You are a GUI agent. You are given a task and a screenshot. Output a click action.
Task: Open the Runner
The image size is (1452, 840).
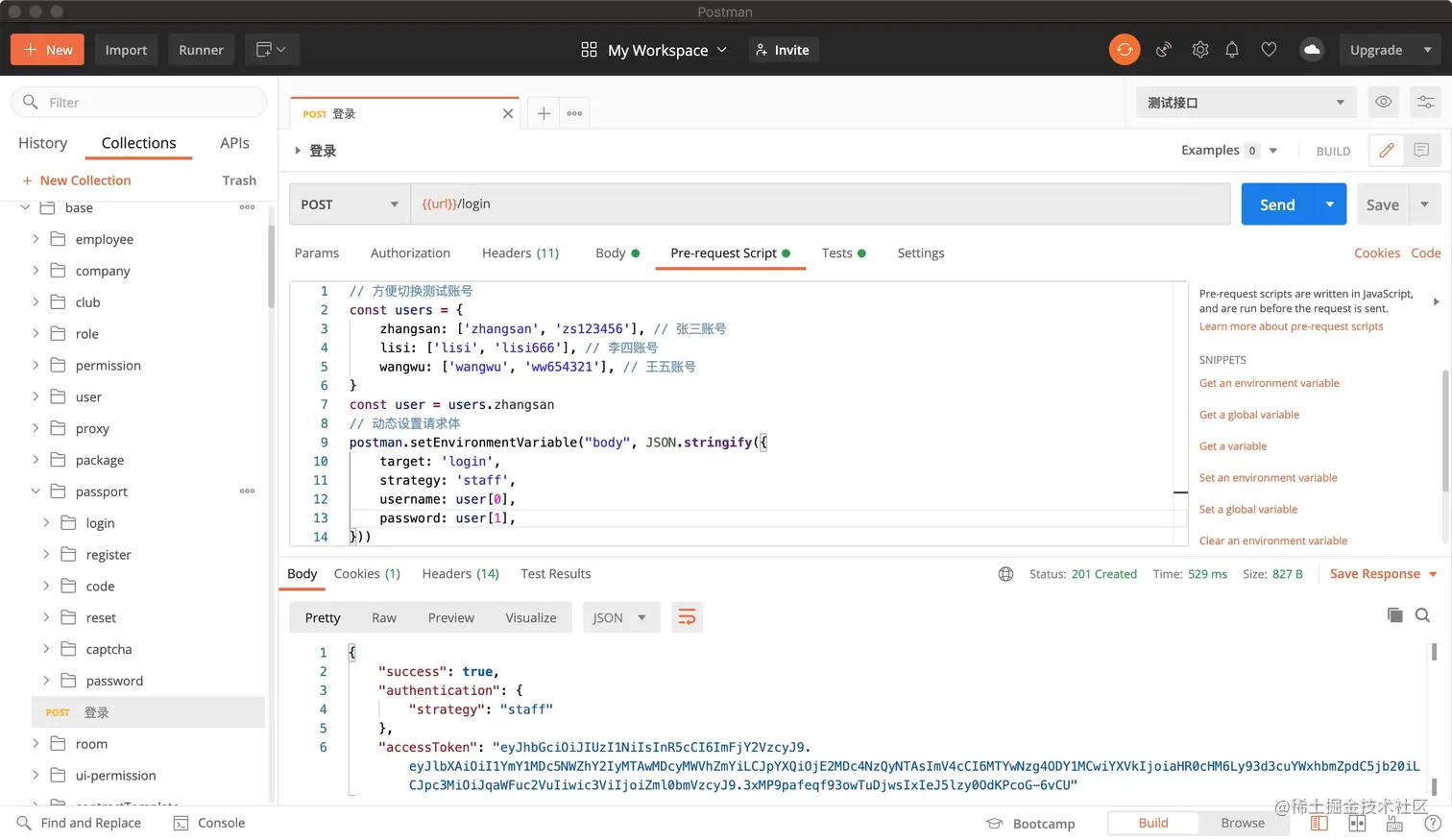[x=201, y=50]
